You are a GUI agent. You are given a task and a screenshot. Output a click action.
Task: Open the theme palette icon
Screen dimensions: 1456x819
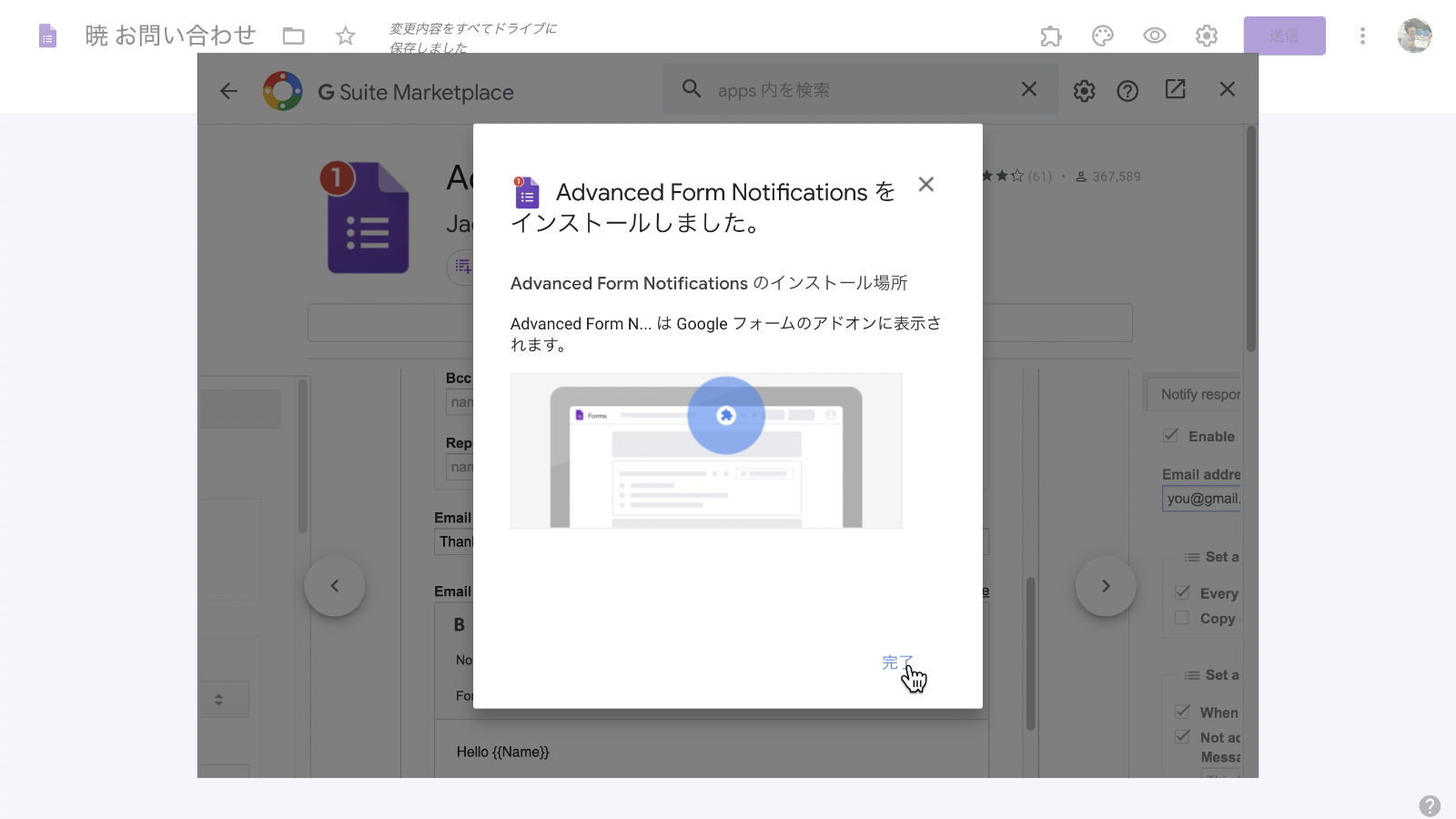[1103, 35]
